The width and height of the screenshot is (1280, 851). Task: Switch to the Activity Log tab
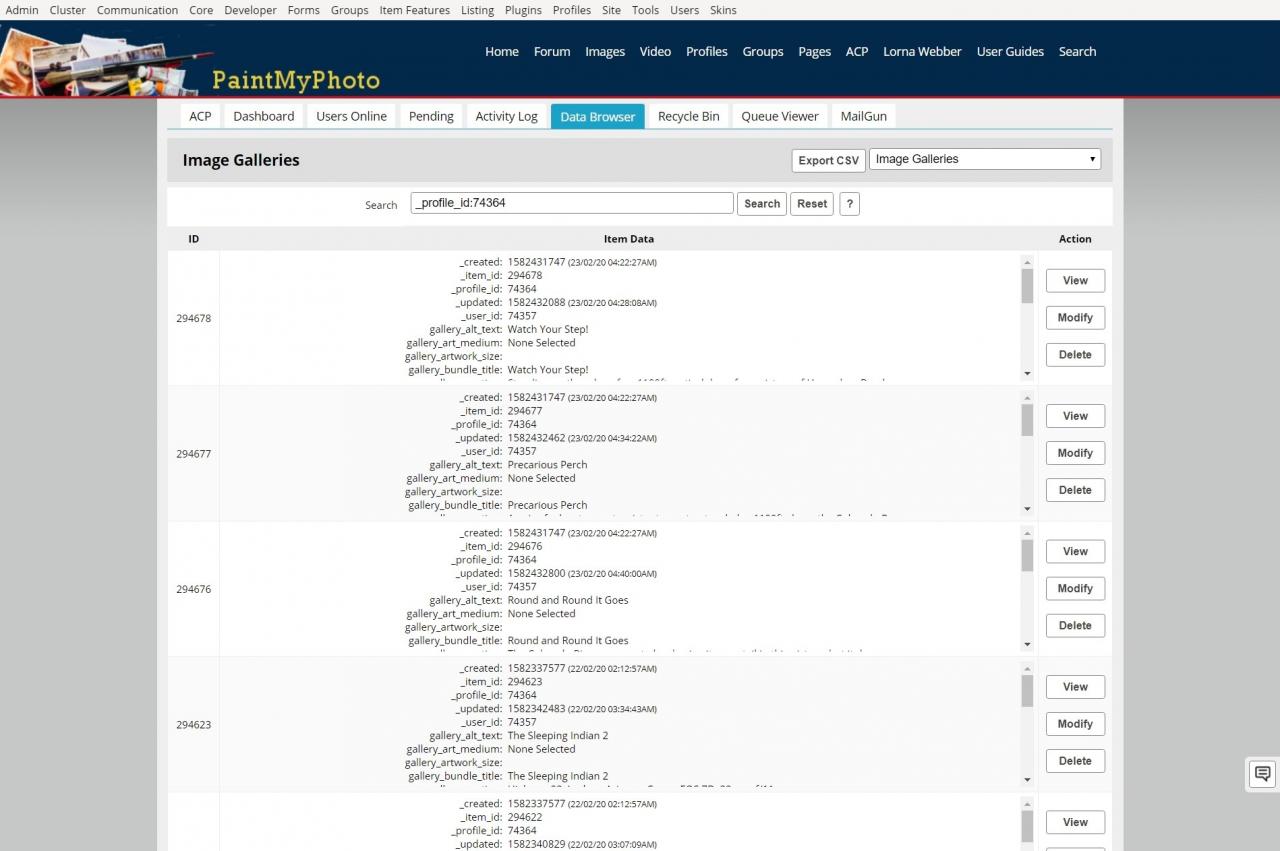(506, 116)
